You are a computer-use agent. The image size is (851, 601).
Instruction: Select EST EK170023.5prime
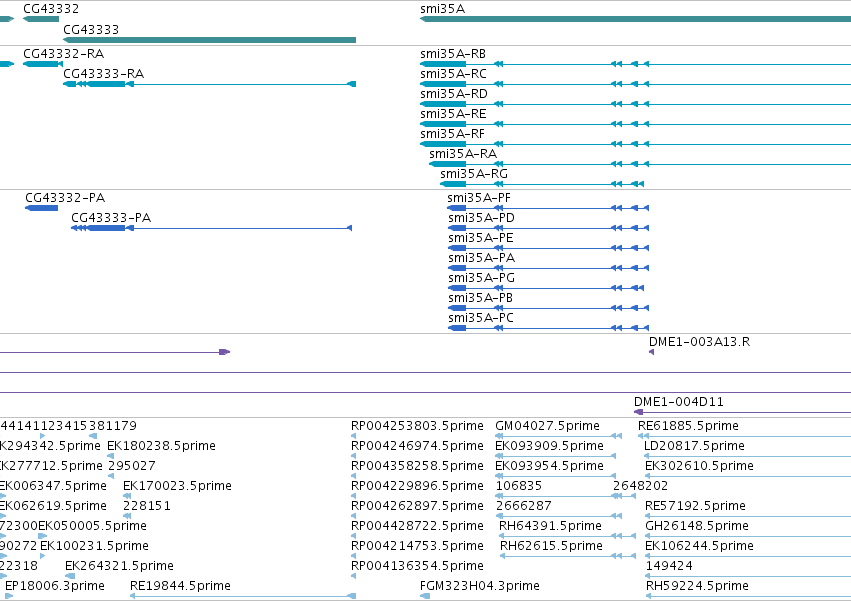coord(177,486)
